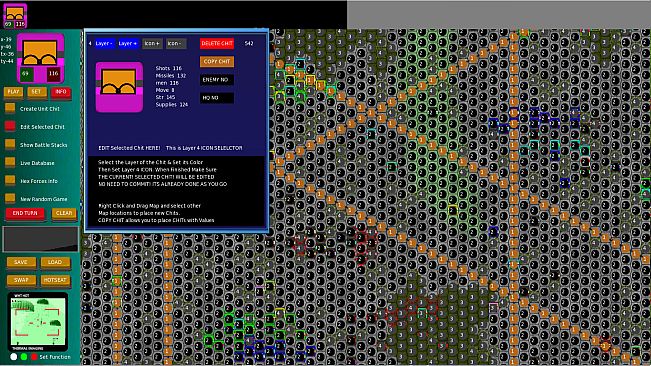Image resolution: width=651 pixels, height=366 pixels.
Task: Click the CLEAR button
Action: click(x=64, y=213)
